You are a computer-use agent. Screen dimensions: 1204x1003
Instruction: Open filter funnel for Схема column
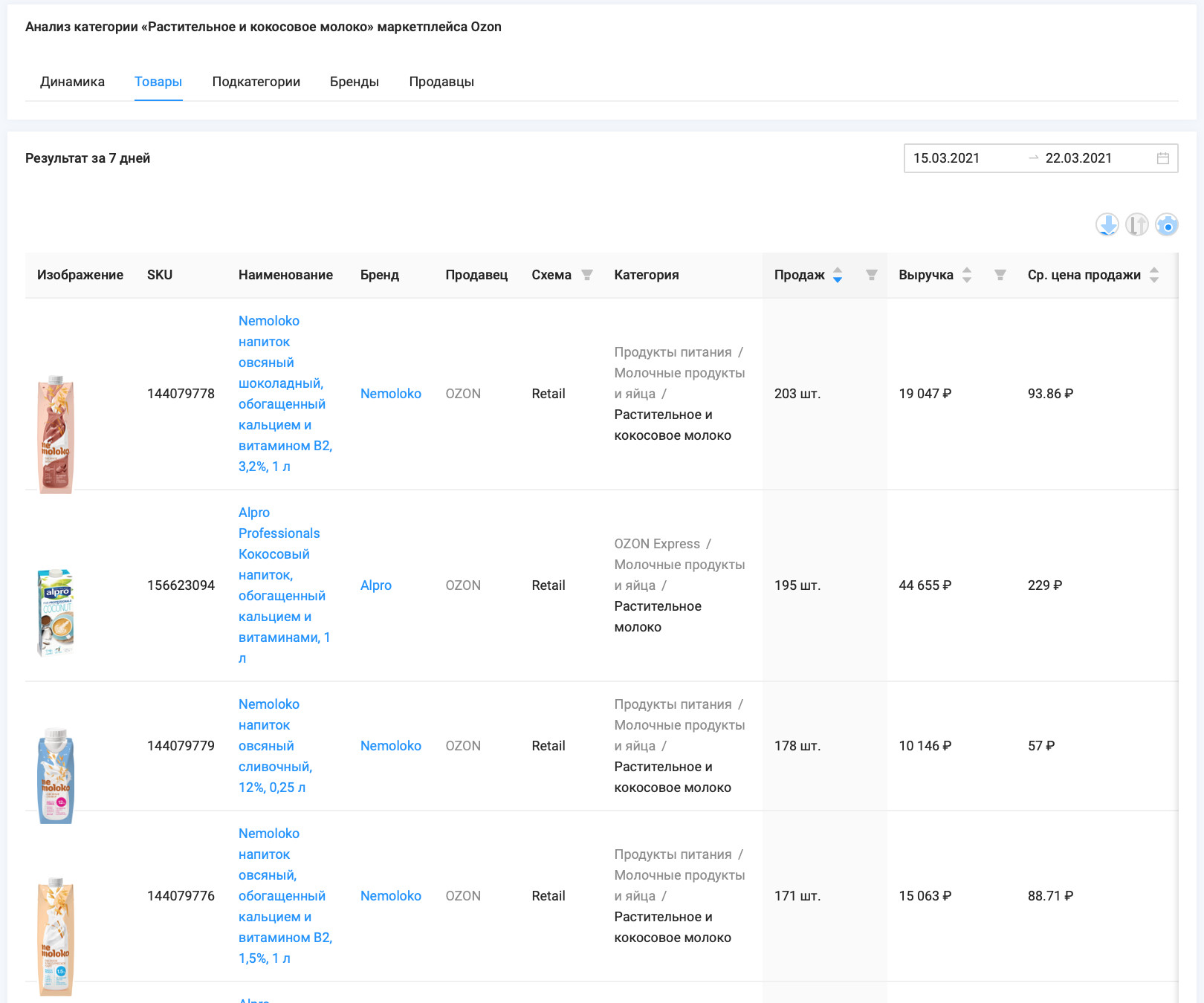pyautogui.click(x=587, y=275)
